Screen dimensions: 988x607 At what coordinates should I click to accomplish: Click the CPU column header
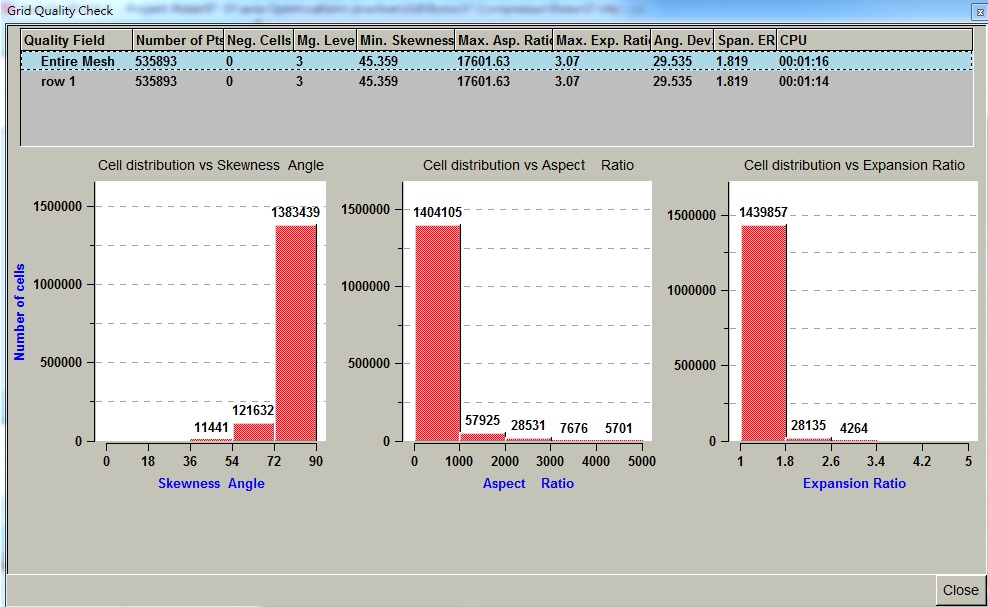coord(874,40)
